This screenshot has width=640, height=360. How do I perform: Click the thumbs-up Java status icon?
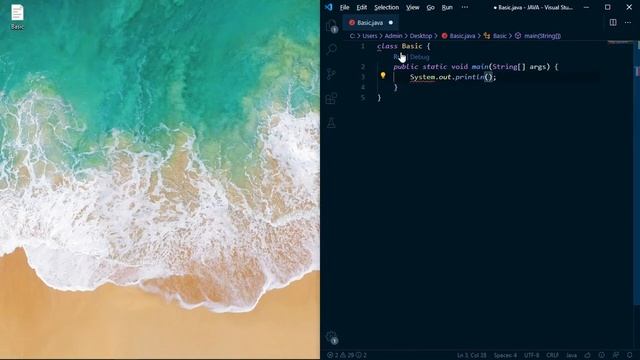588,355
